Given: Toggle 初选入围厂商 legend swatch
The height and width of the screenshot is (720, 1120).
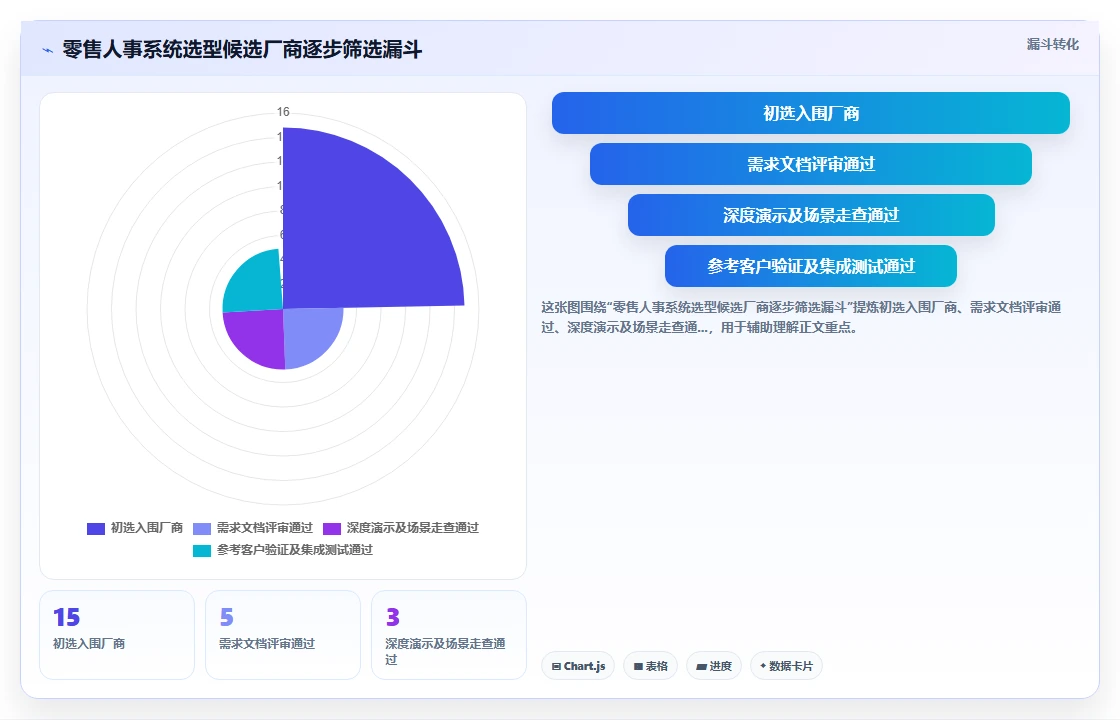Looking at the screenshot, I should [96, 529].
